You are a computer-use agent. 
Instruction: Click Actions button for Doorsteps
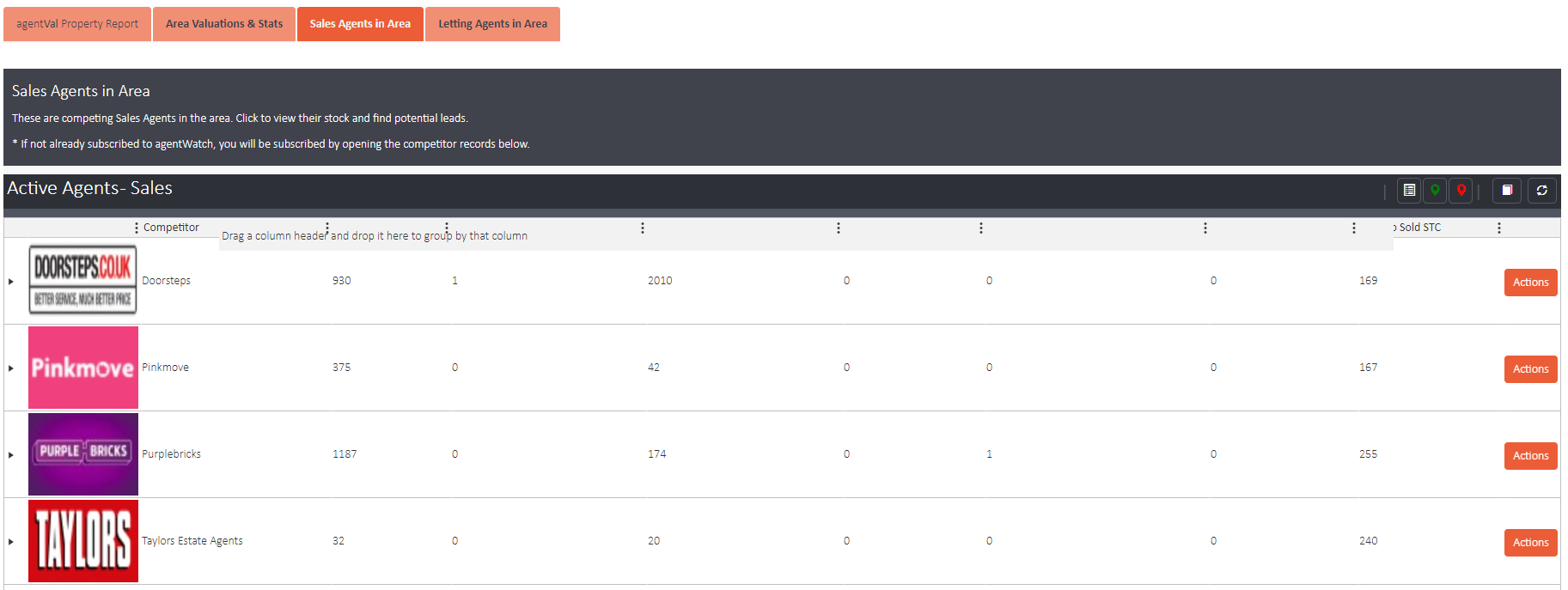[1530, 283]
